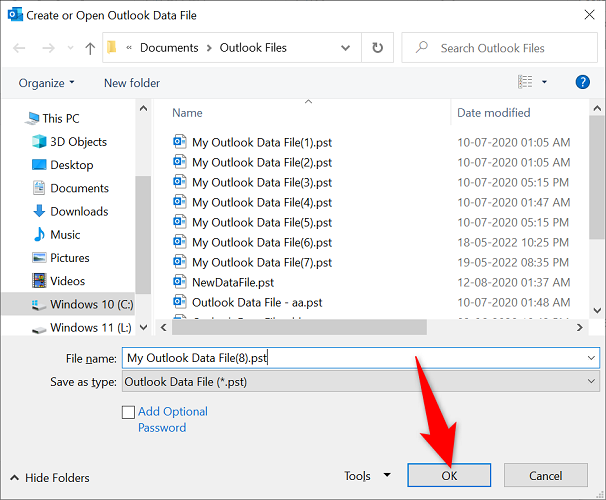The height and width of the screenshot is (500, 606).
Task: Click date 19-05-2022 08:35 PM
Action: click(x=513, y=262)
